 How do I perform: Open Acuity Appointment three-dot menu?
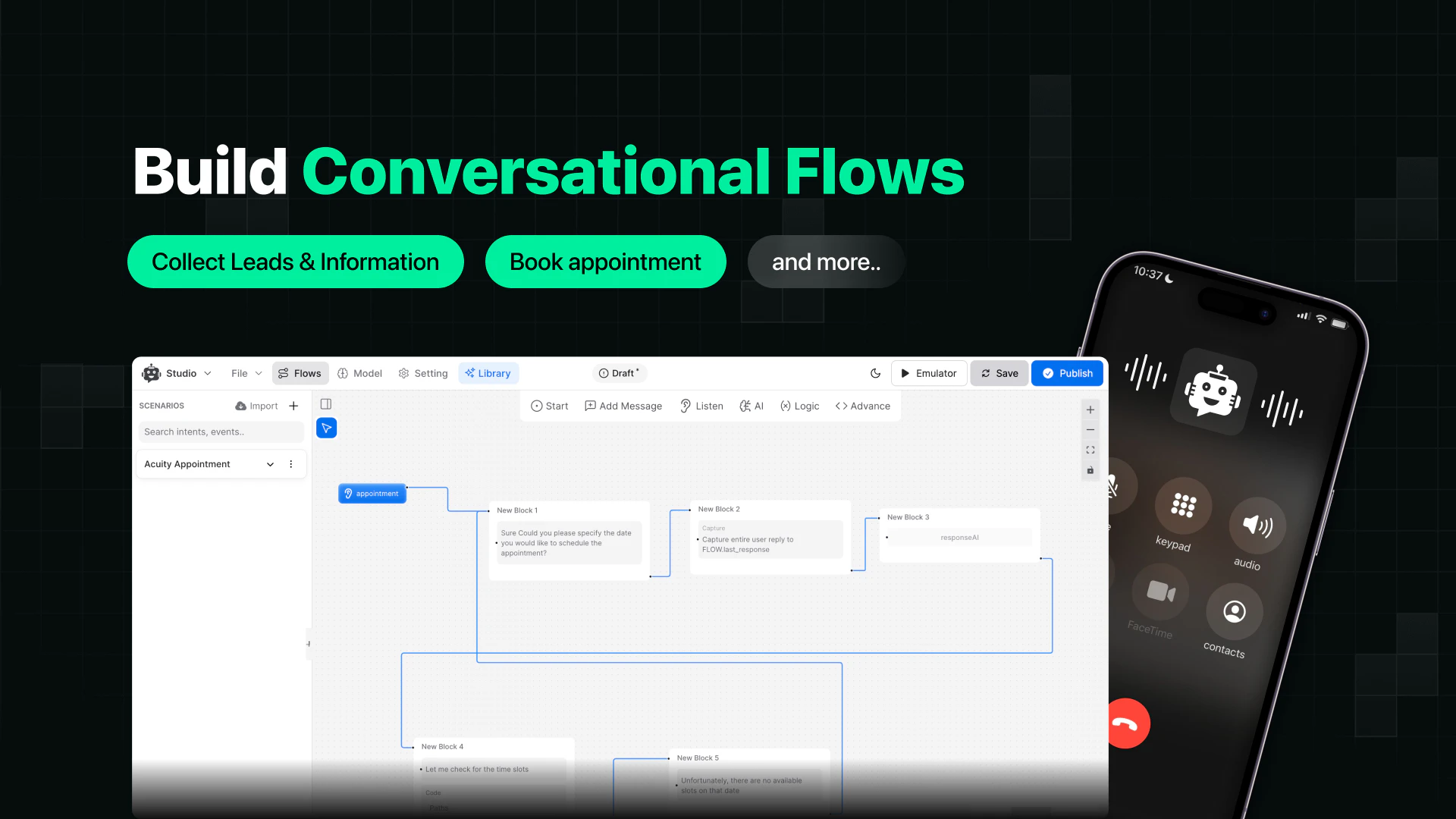coord(291,464)
